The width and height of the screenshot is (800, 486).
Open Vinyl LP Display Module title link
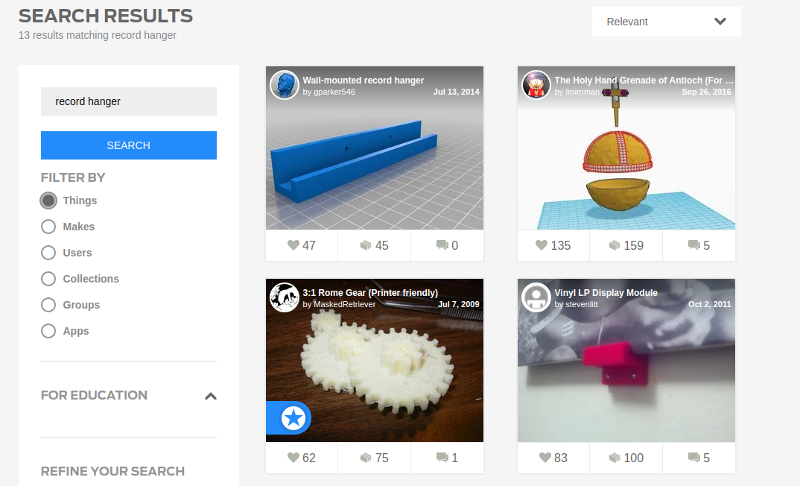click(606, 293)
